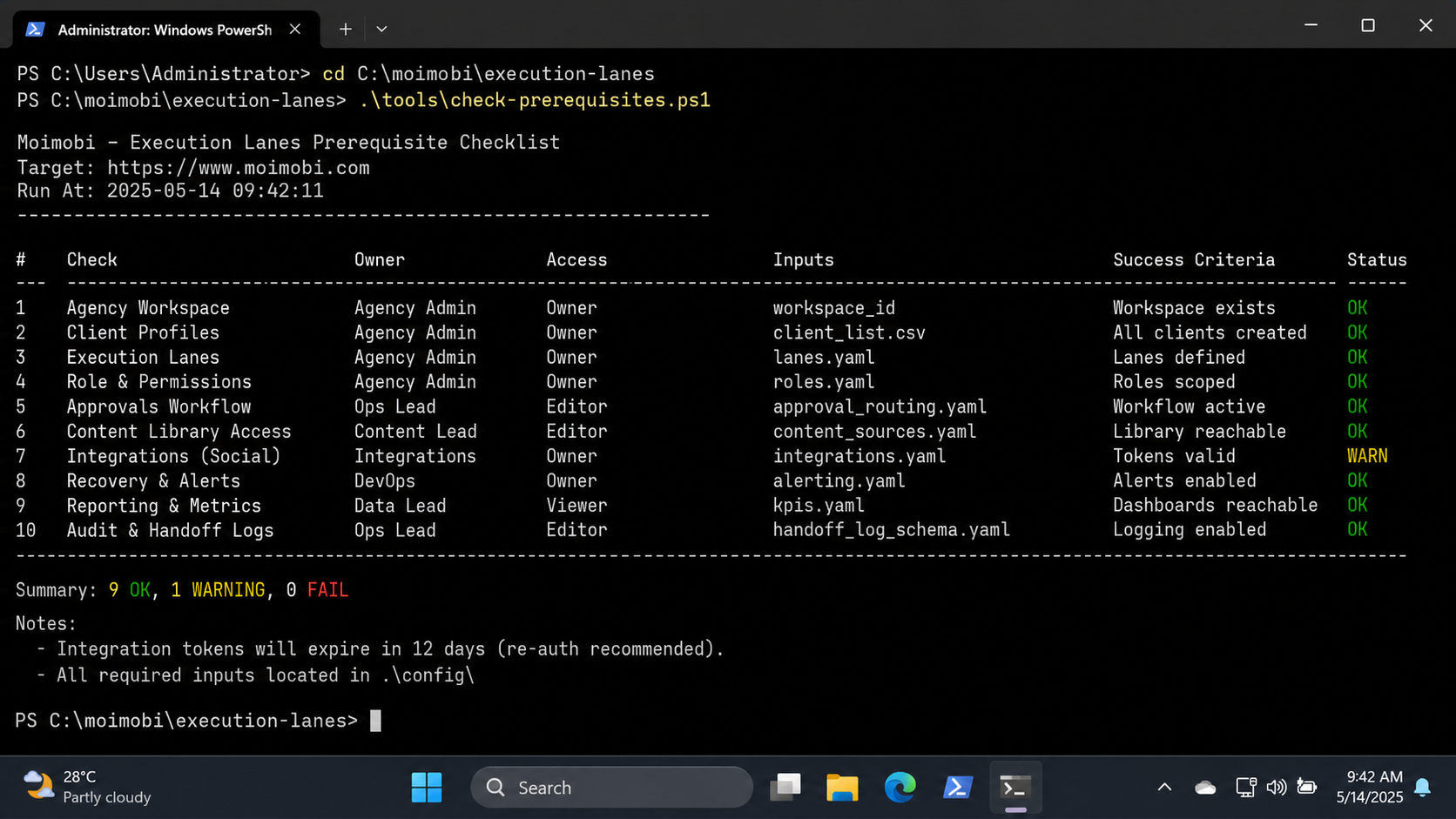Click the 'Content Library Access' check name
This screenshot has height=819, width=1456.
pyautogui.click(x=179, y=432)
